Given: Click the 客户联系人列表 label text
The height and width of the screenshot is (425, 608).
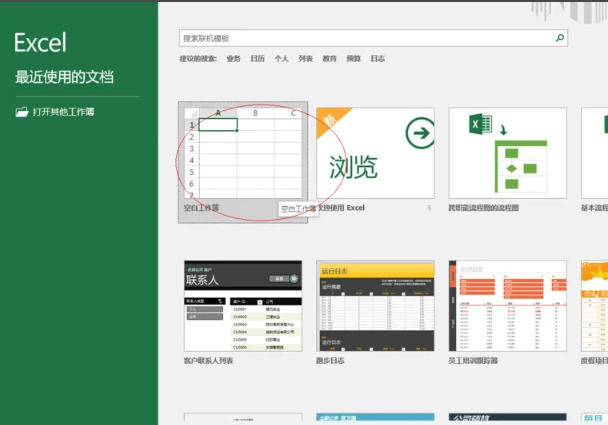Looking at the screenshot, I should (209, 361).
